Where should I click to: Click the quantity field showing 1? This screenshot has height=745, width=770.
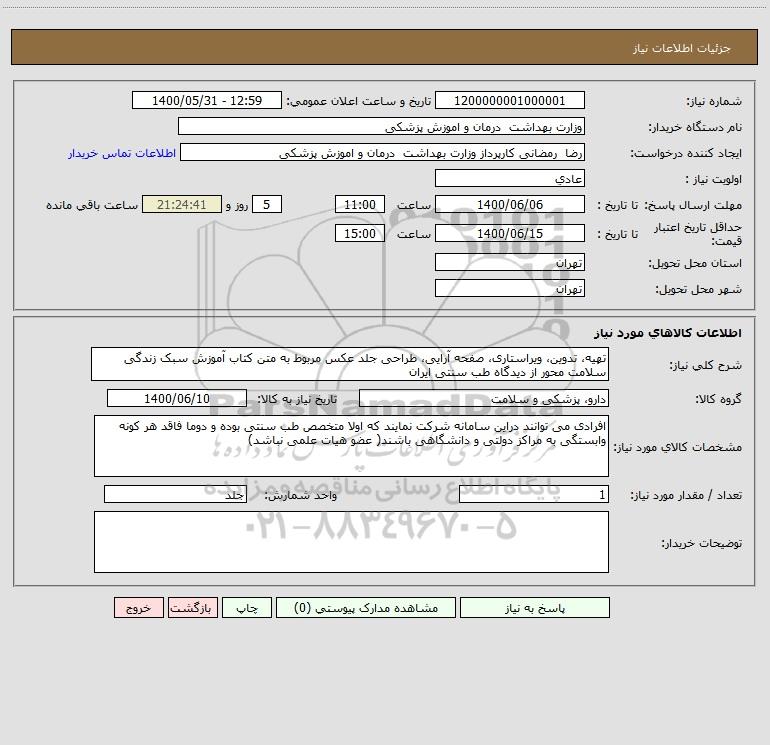pyautogui.click(x=534, y=494)
